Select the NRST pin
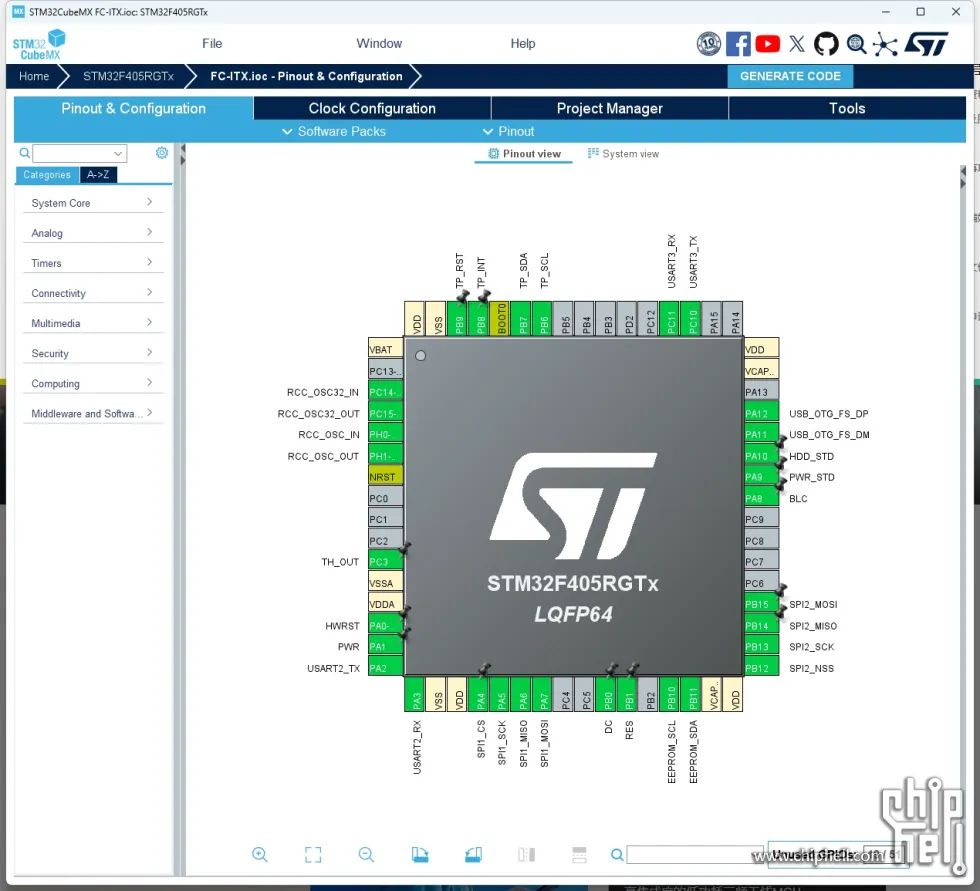Viewport: 980px width, 891px height. pyautogui.click(x=385, y=477)
